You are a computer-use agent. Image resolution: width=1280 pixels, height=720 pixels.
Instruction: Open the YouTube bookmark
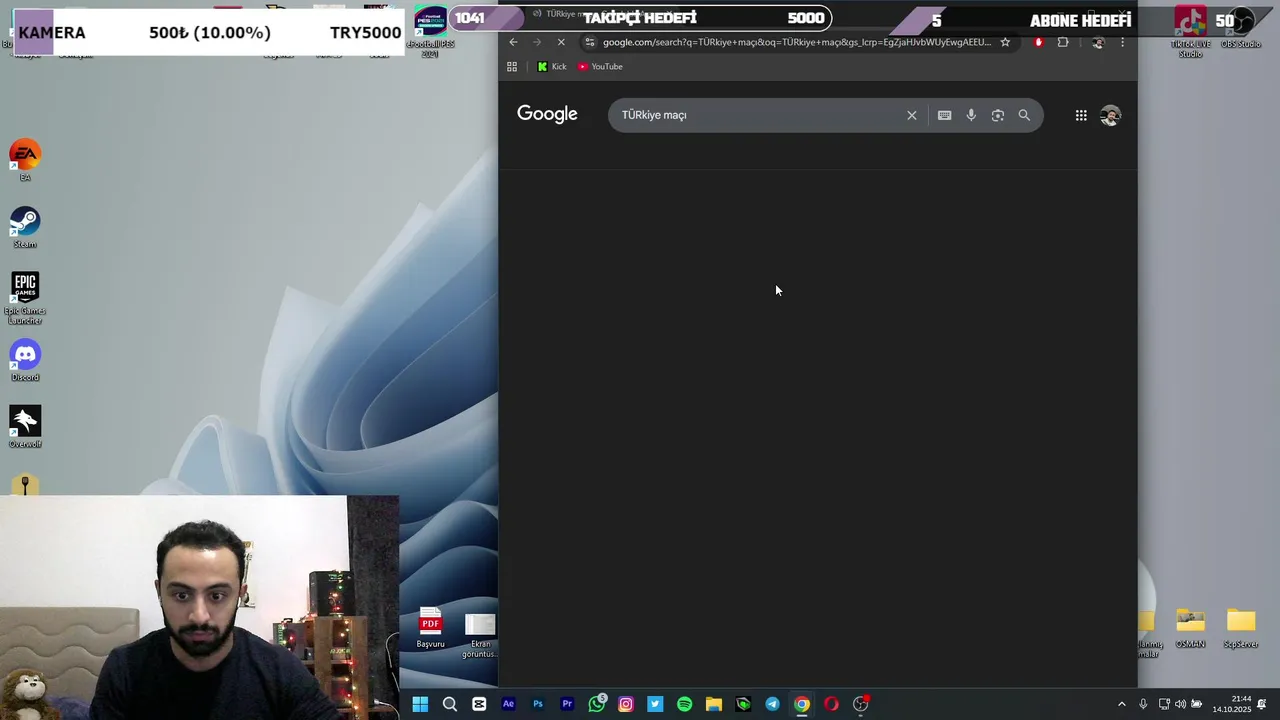600,67
